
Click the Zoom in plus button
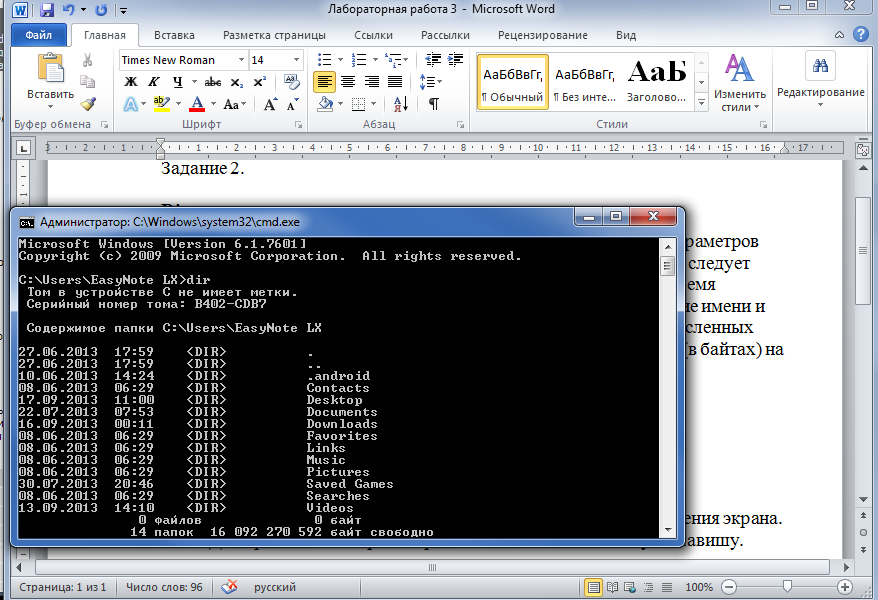(x=845, y=587)
